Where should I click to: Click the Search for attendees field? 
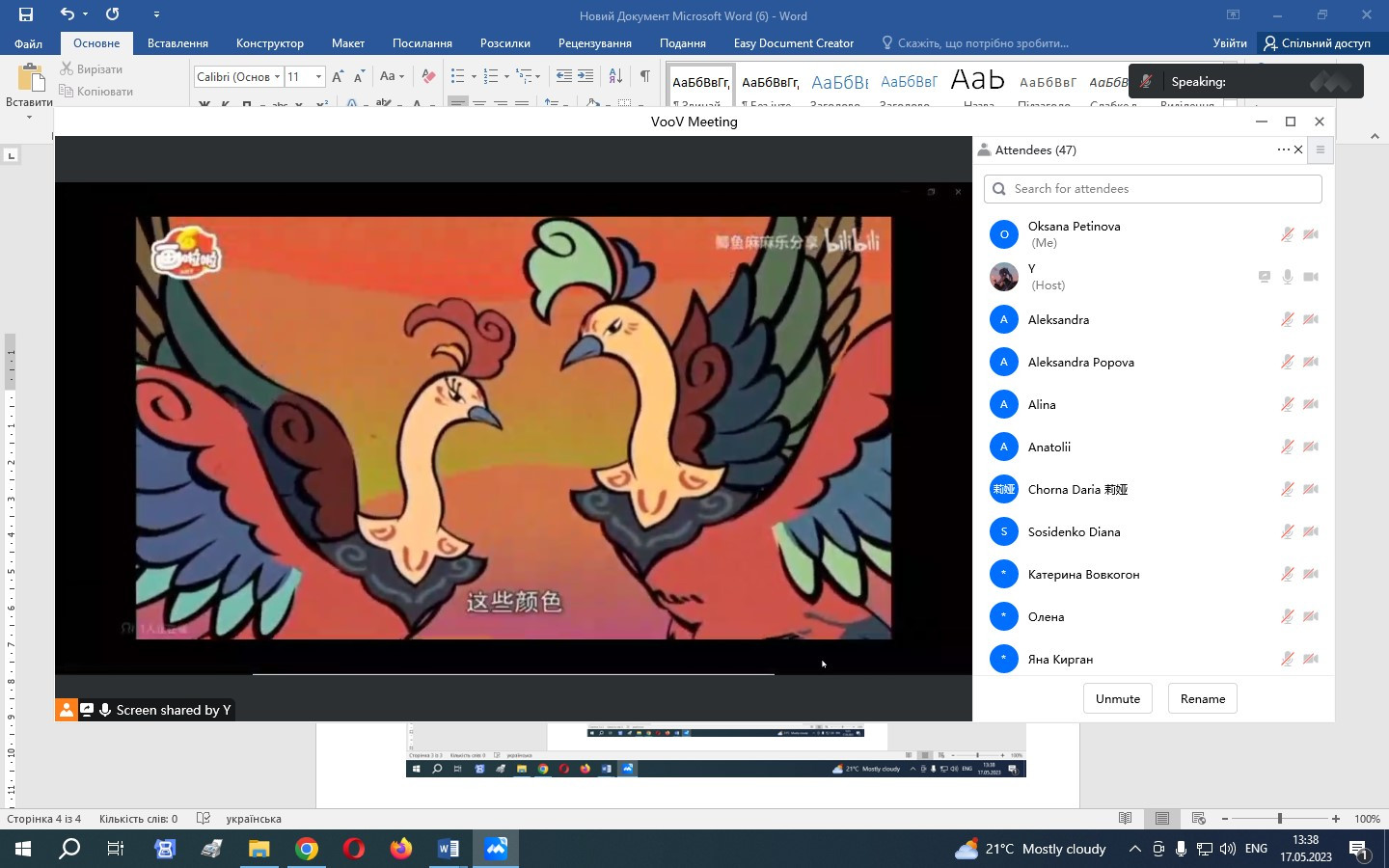[1153, 189]
